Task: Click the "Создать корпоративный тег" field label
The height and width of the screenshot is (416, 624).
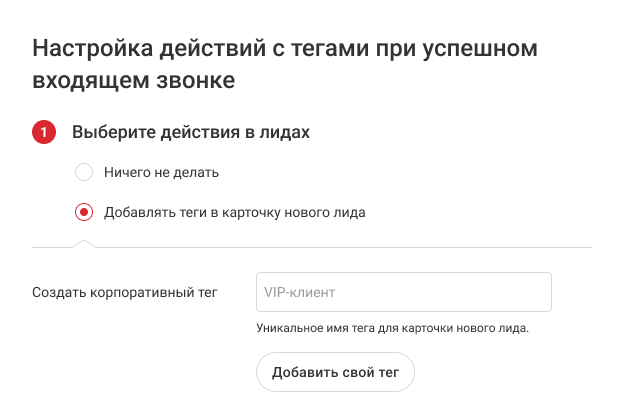Action: tap(125, 292)
